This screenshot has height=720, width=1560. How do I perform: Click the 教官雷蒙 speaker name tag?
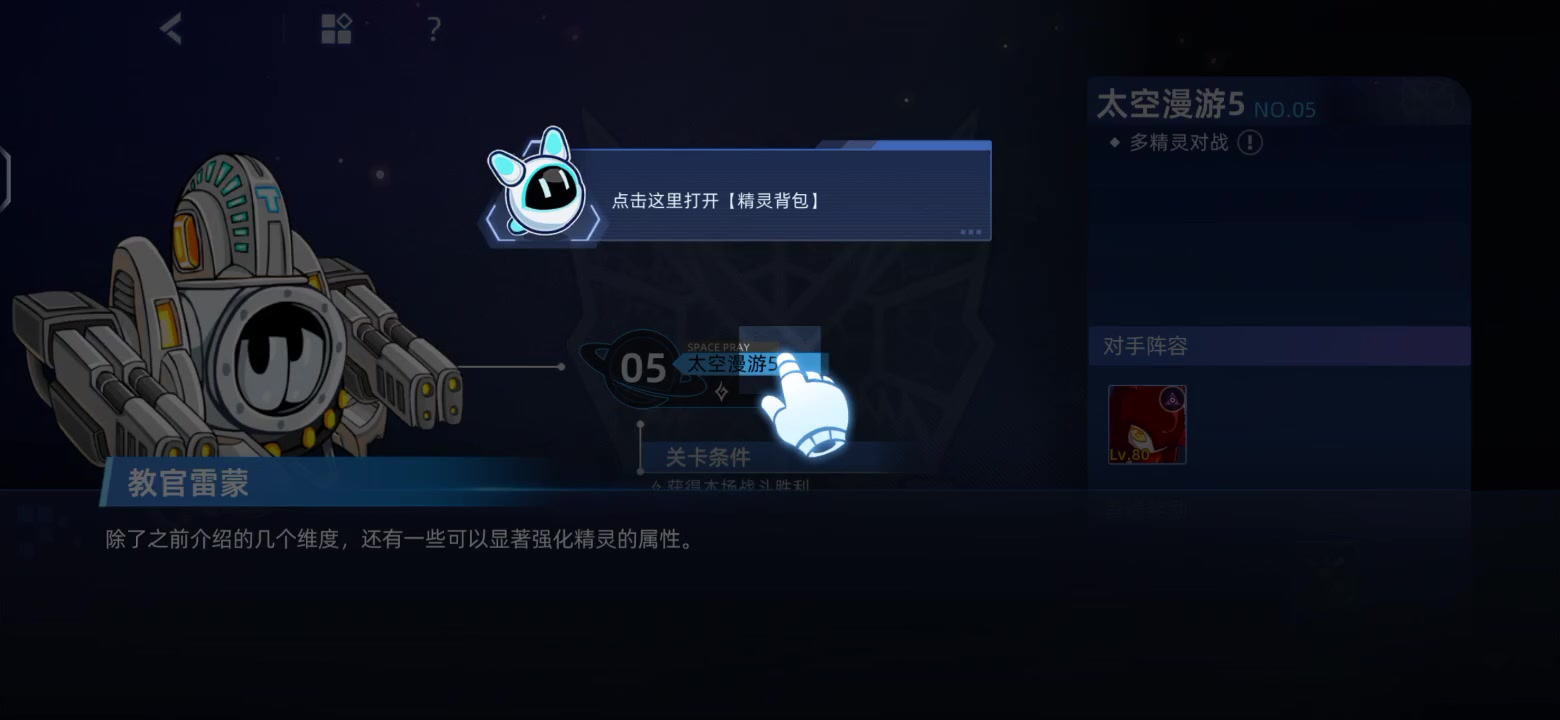pos(188,483)
